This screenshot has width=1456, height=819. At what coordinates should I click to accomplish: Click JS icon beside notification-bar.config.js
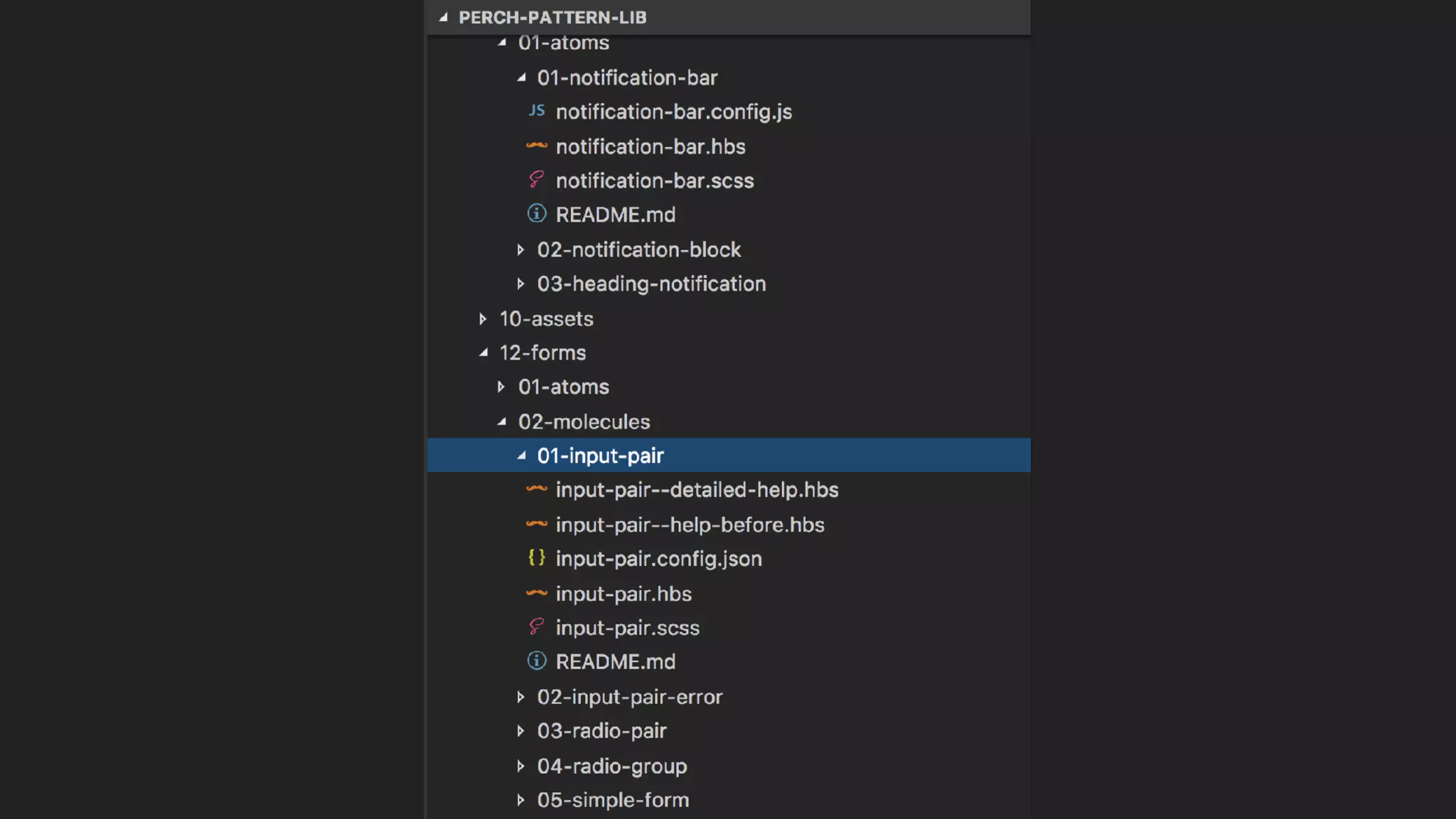(536, 111)
